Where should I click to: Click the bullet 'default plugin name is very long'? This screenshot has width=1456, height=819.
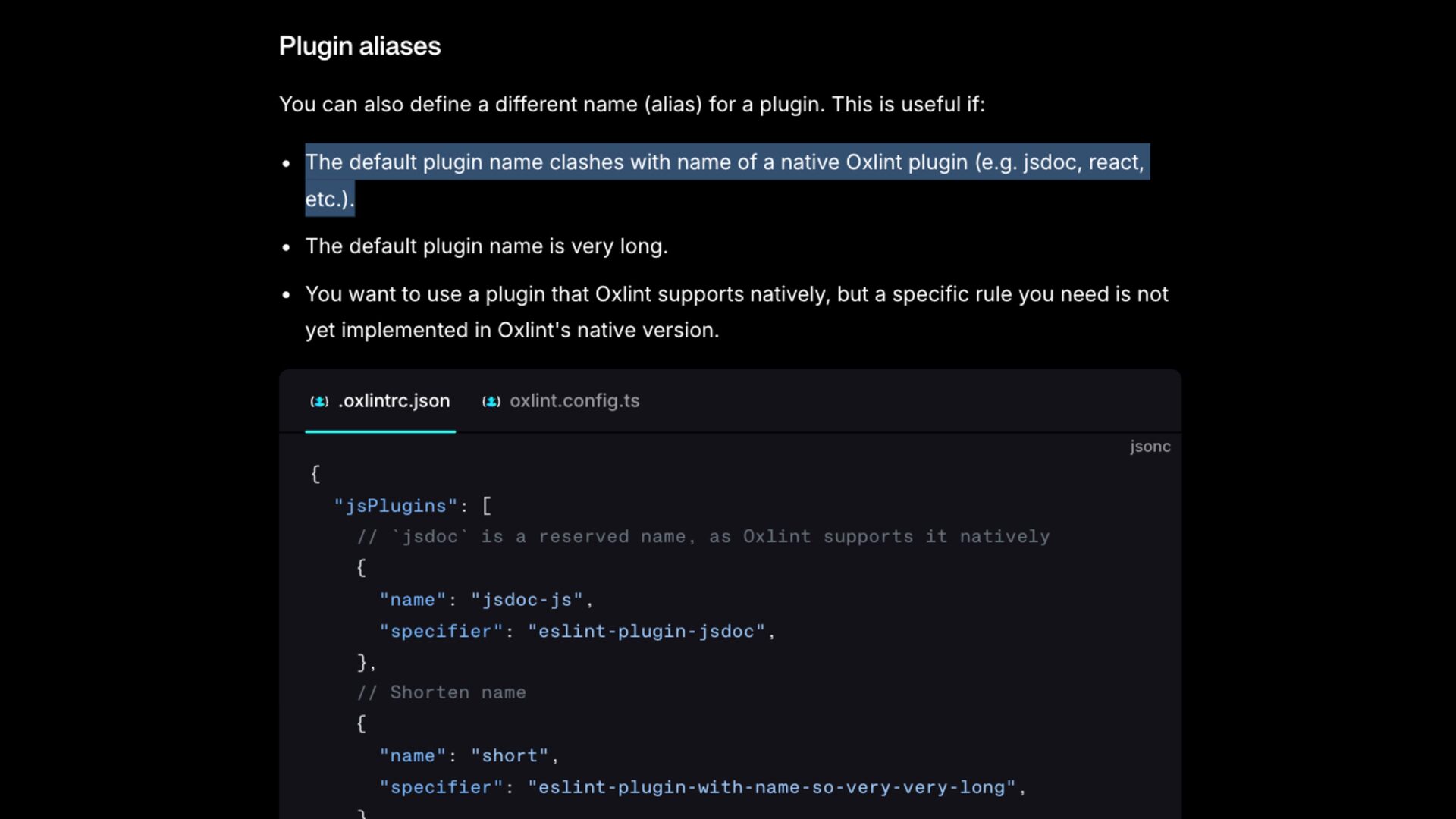[486, 246]
